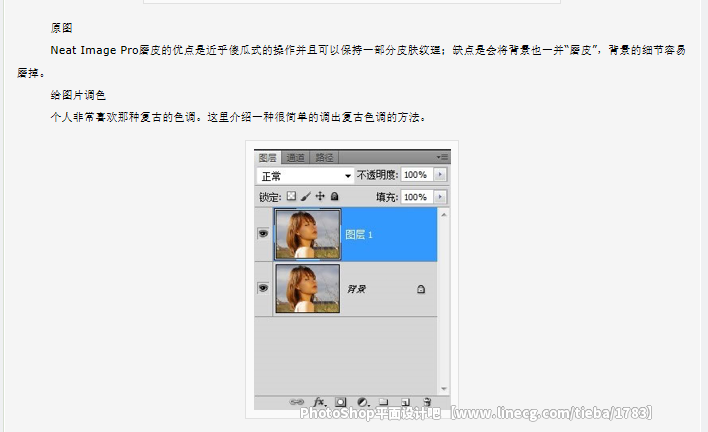The width and height of the screenshot is (708, 432).
Task: Switch to the 图层 tab
Action: (x=267, y=158)
